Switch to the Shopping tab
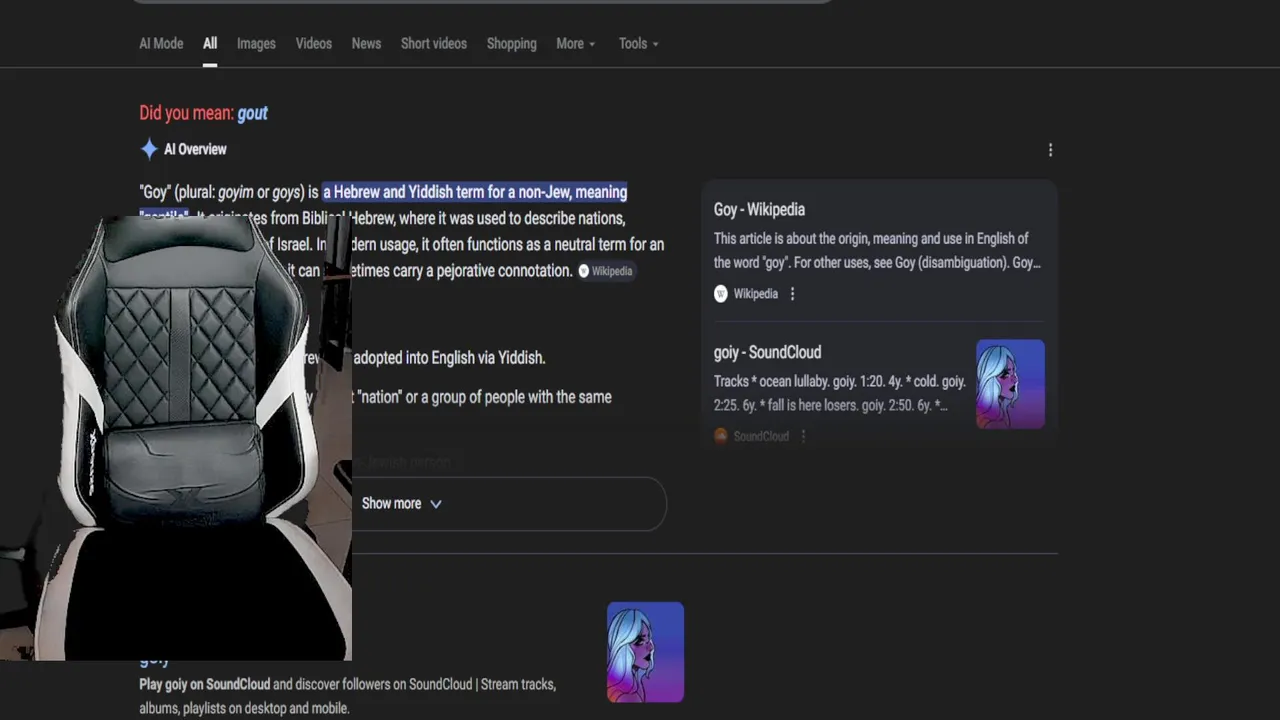 (511, 44)
